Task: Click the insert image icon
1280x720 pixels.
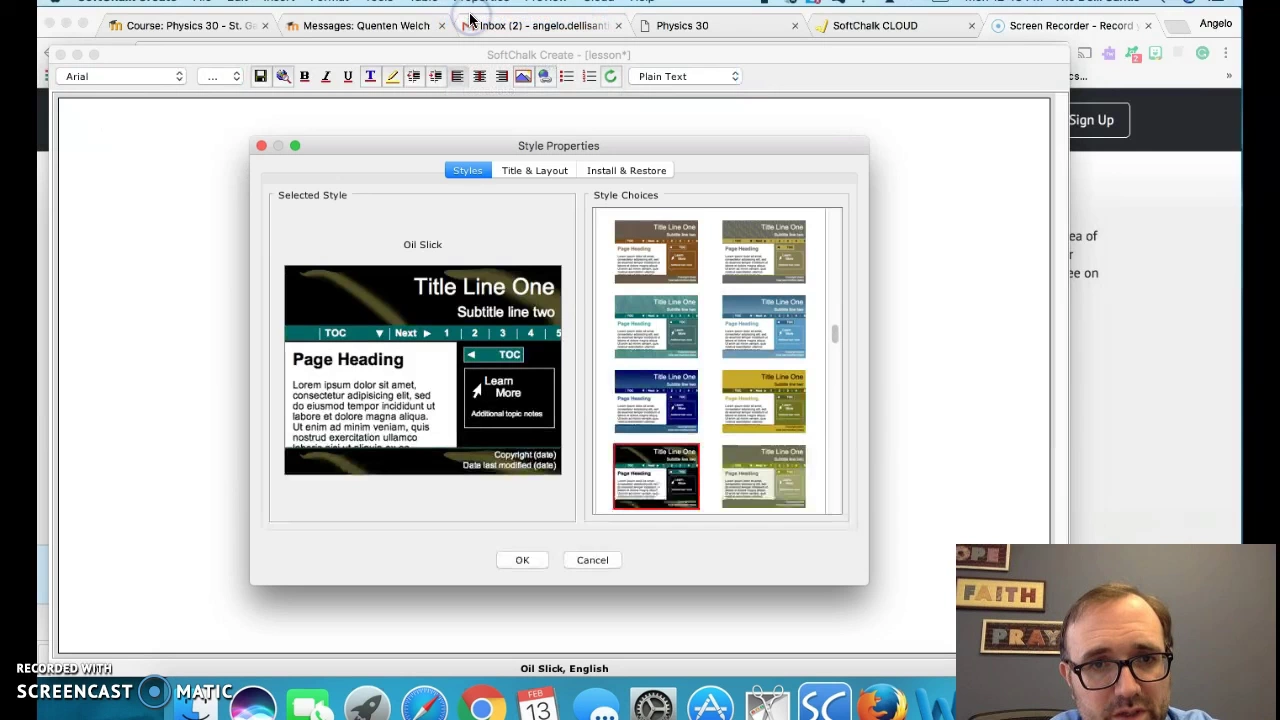Action: pyautogui.click(x=523, y=76)
